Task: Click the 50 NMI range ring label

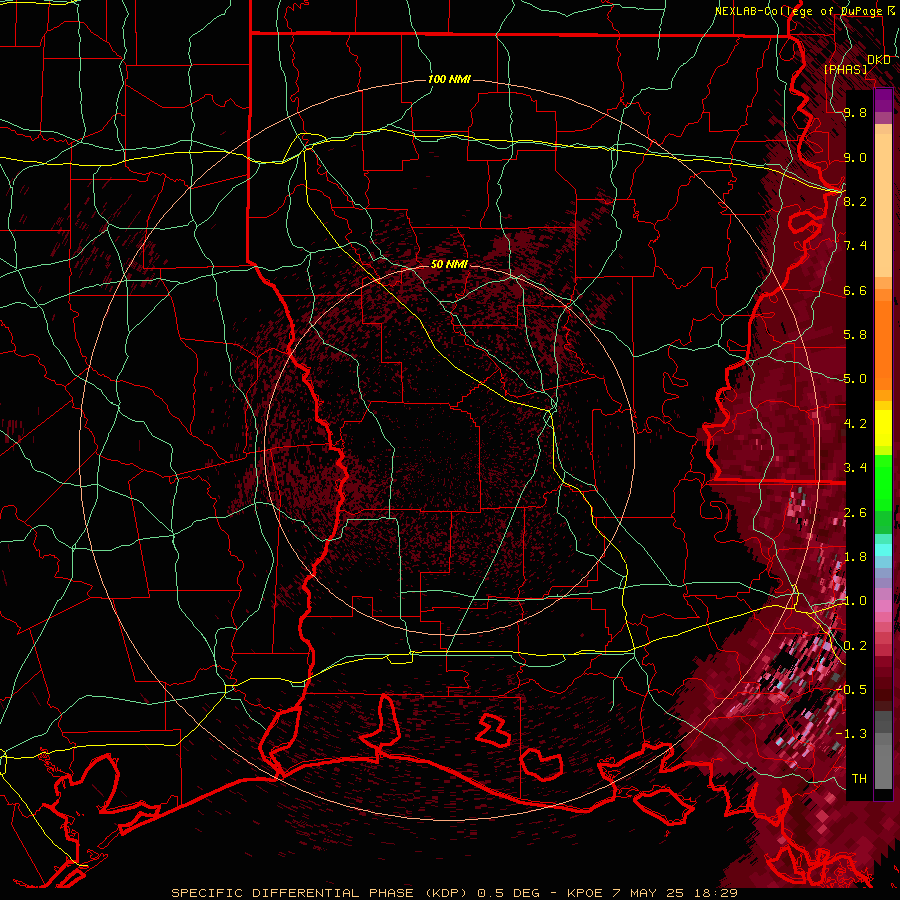Action: (449, 264)
